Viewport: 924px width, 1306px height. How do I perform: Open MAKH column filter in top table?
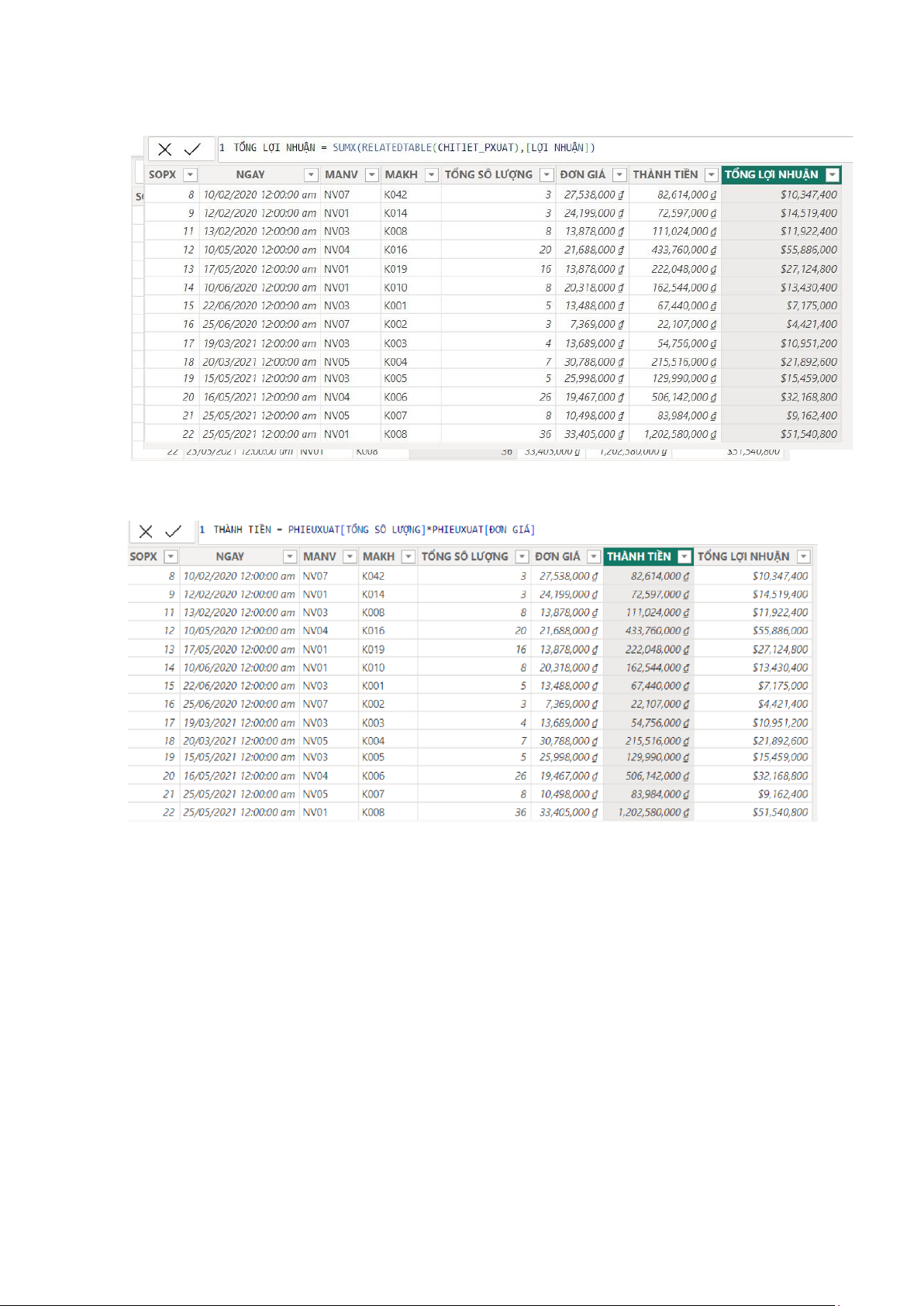point(432,175)
